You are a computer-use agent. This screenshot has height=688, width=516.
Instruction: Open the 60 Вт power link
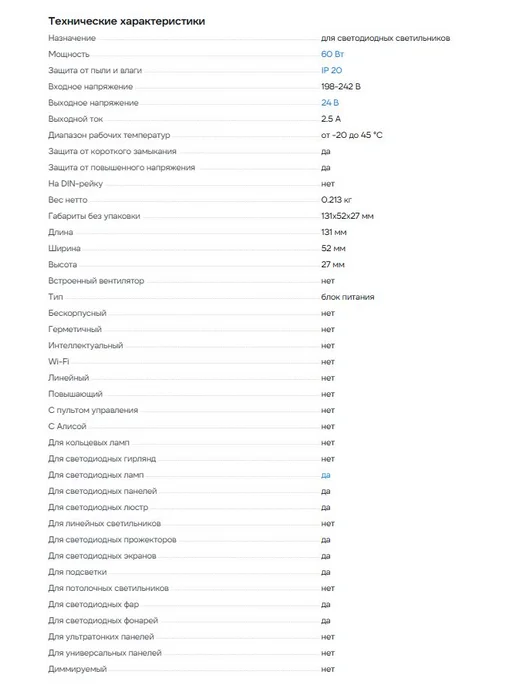pos(332,54)
